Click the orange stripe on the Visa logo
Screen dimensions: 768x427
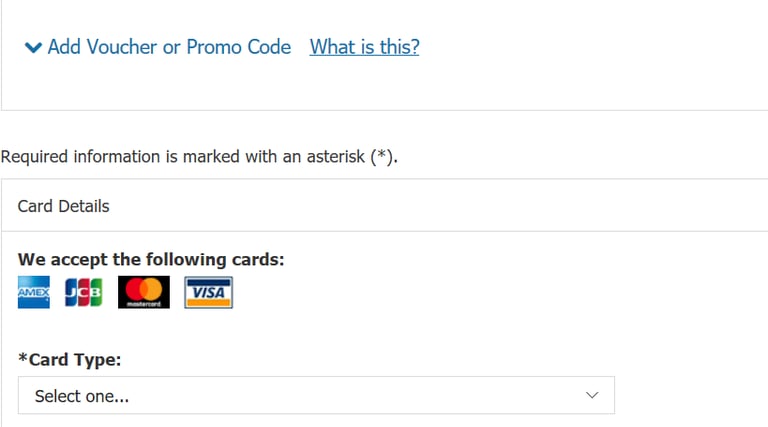click(x=209, y=303)
